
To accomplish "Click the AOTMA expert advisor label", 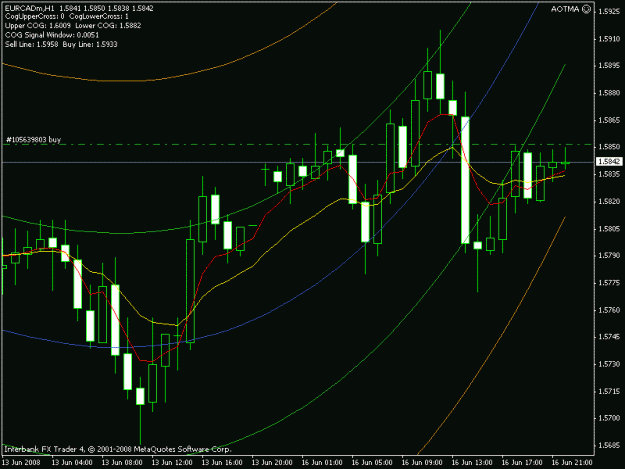I will tap(565, 9).
